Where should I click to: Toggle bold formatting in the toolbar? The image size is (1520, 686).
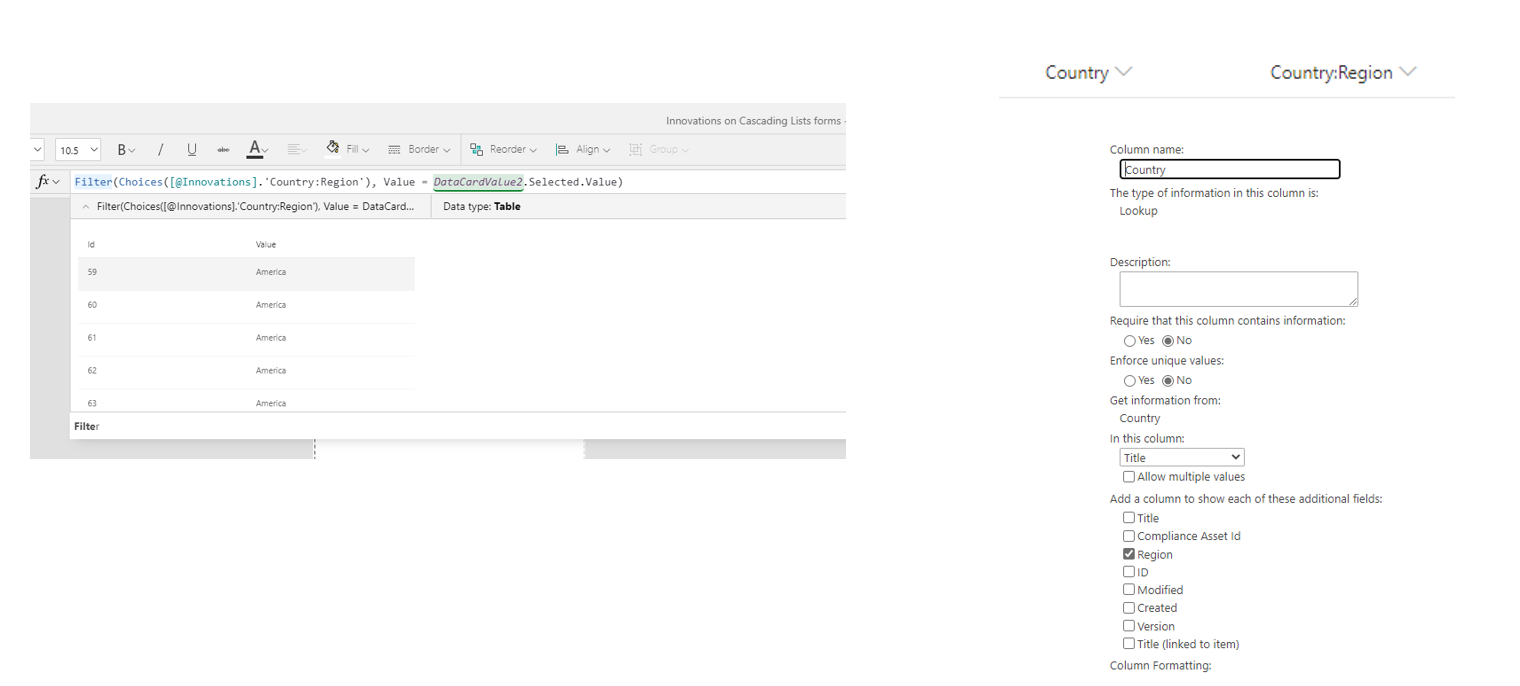[122, 148]
